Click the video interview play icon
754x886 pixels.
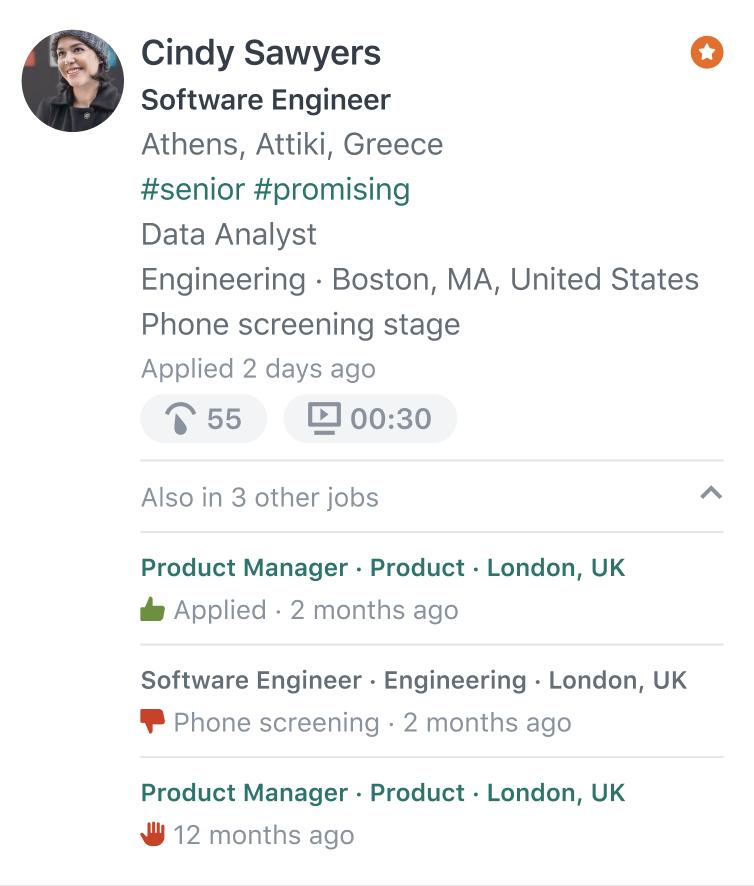coord(324,418)
